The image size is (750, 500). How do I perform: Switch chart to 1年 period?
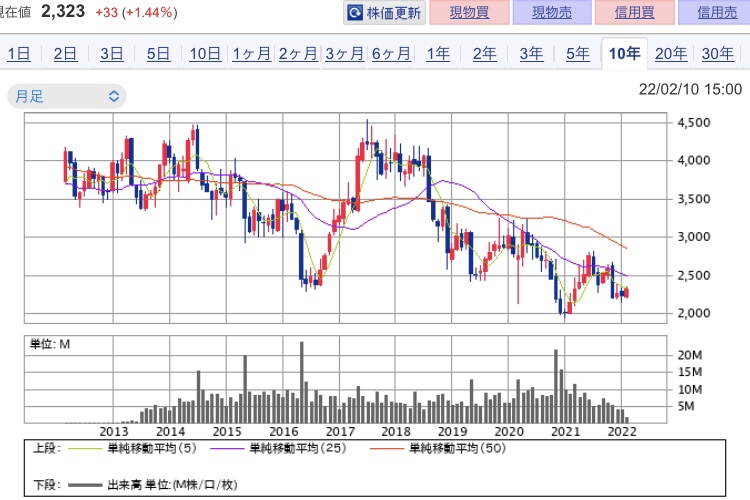[x=438, y=54]
